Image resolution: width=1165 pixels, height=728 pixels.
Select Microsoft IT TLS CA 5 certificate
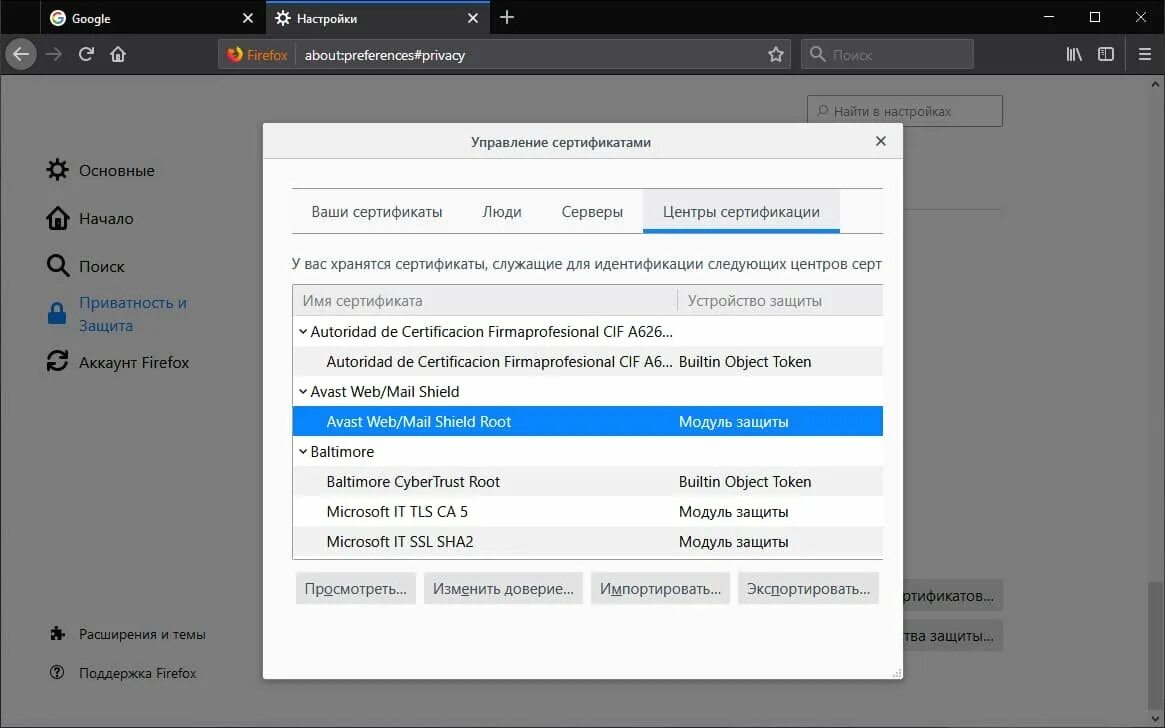click(x=588, y=512)
